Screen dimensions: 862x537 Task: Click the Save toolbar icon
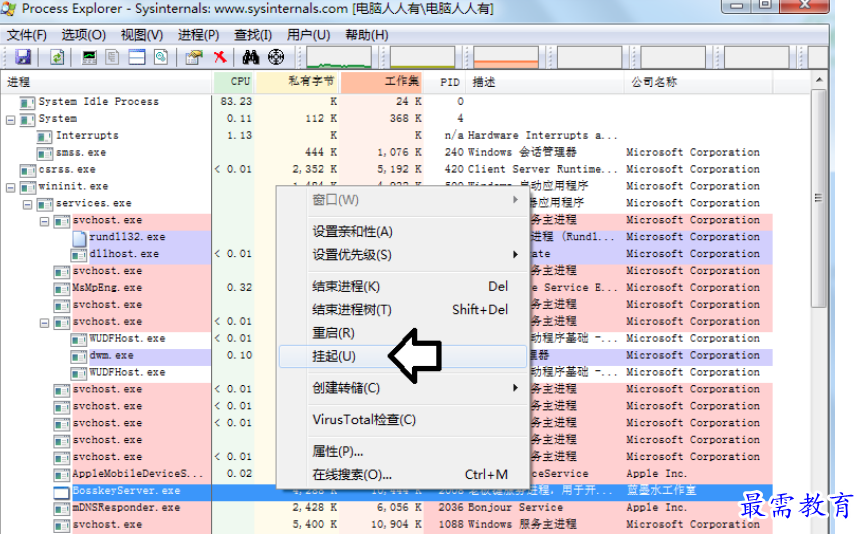click(23, 57)
